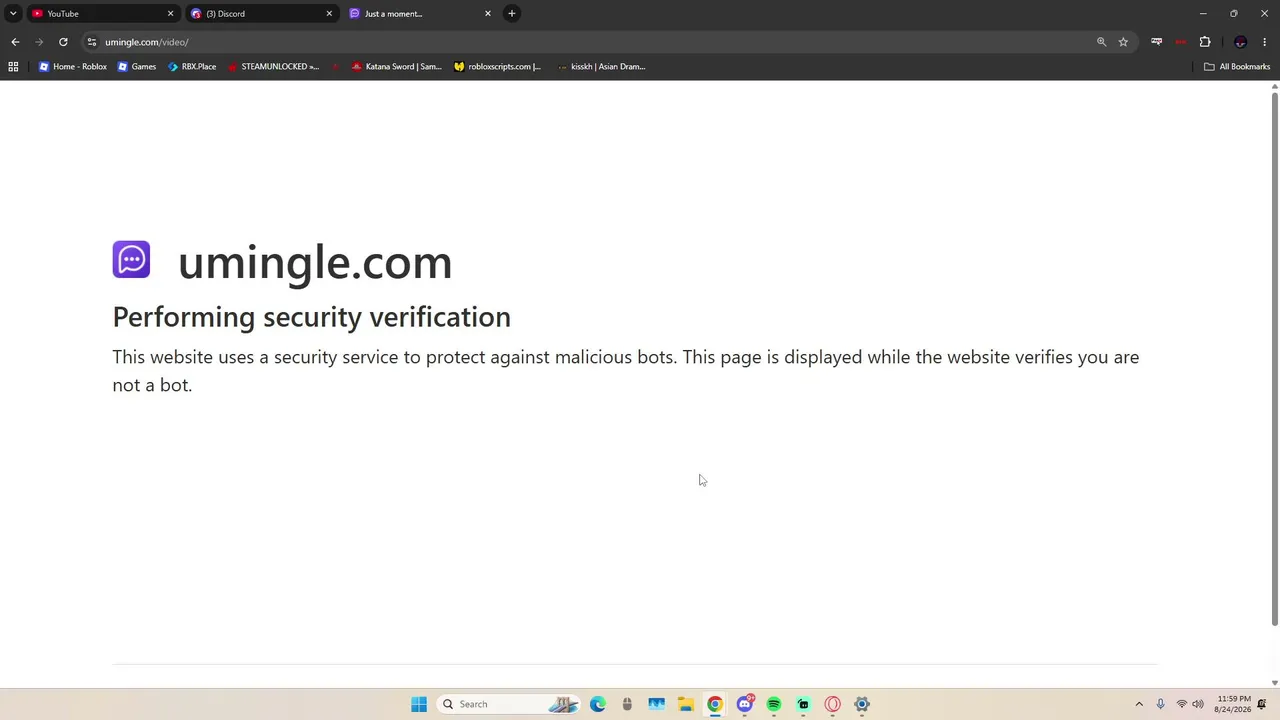Close the 'Just a moment...' tab

(x=488, y=13)
